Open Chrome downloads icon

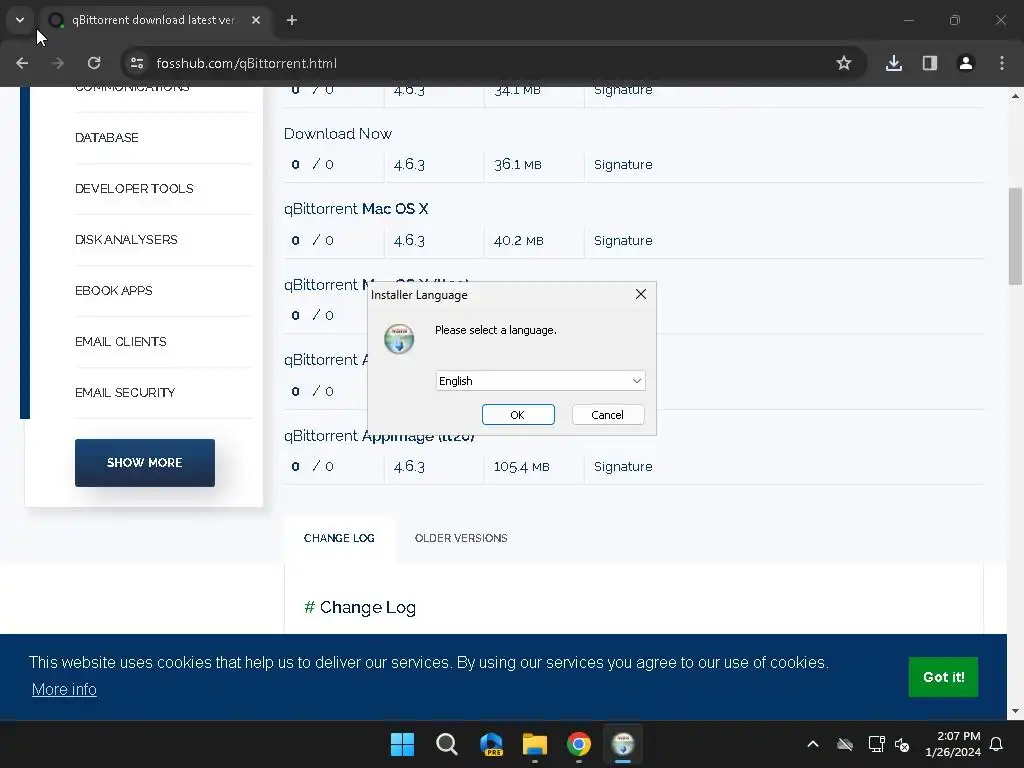click(x=893, y=63)
